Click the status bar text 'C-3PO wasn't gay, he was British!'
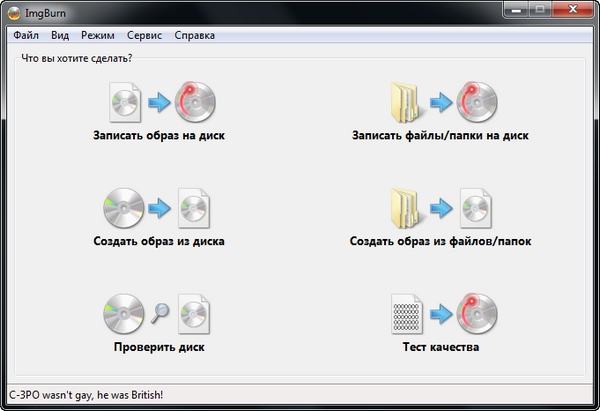This screenshot has width=600, height=411. (86, 395)
